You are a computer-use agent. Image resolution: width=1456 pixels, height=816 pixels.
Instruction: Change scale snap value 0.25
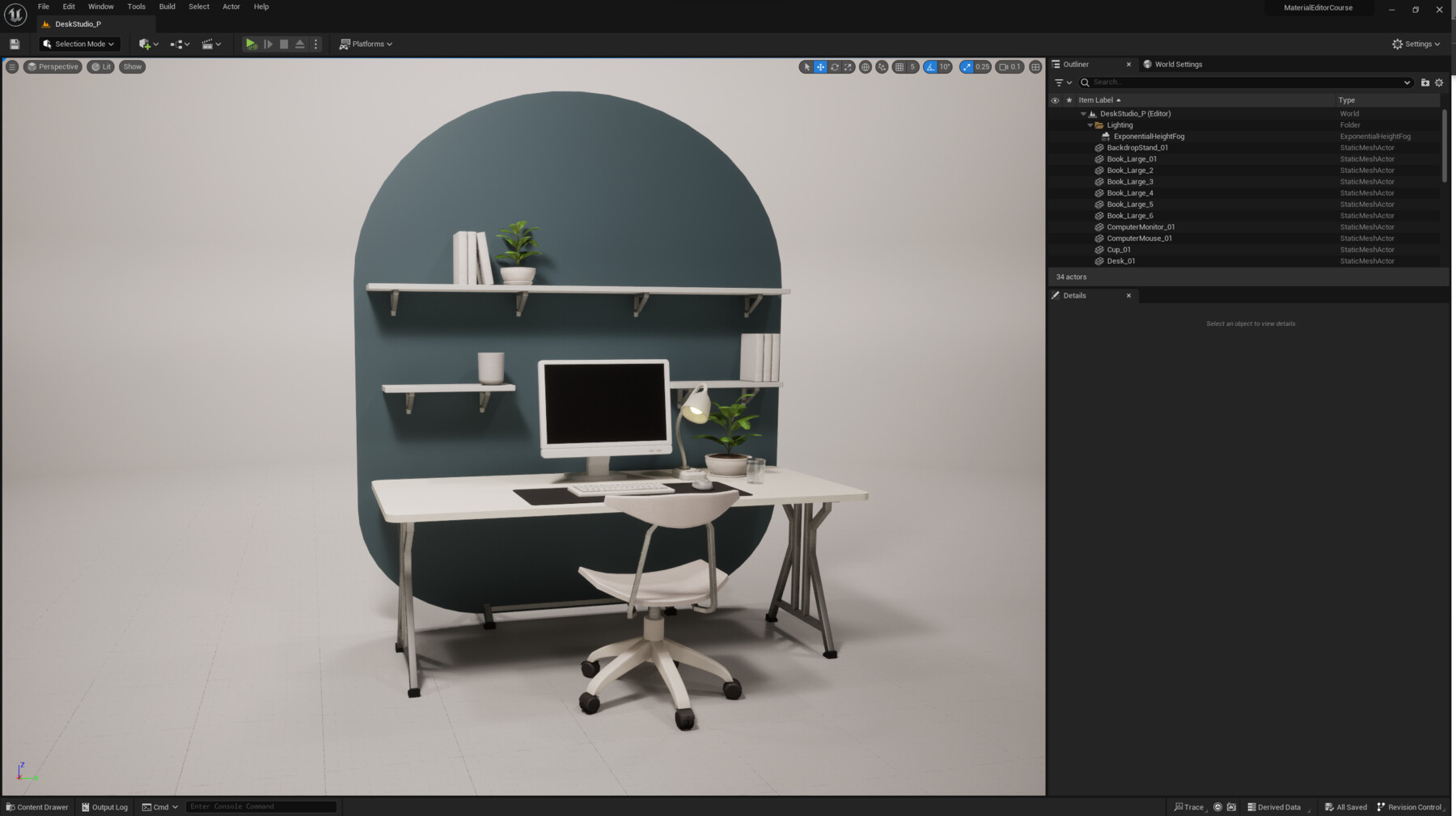click(x=983, y=67)
